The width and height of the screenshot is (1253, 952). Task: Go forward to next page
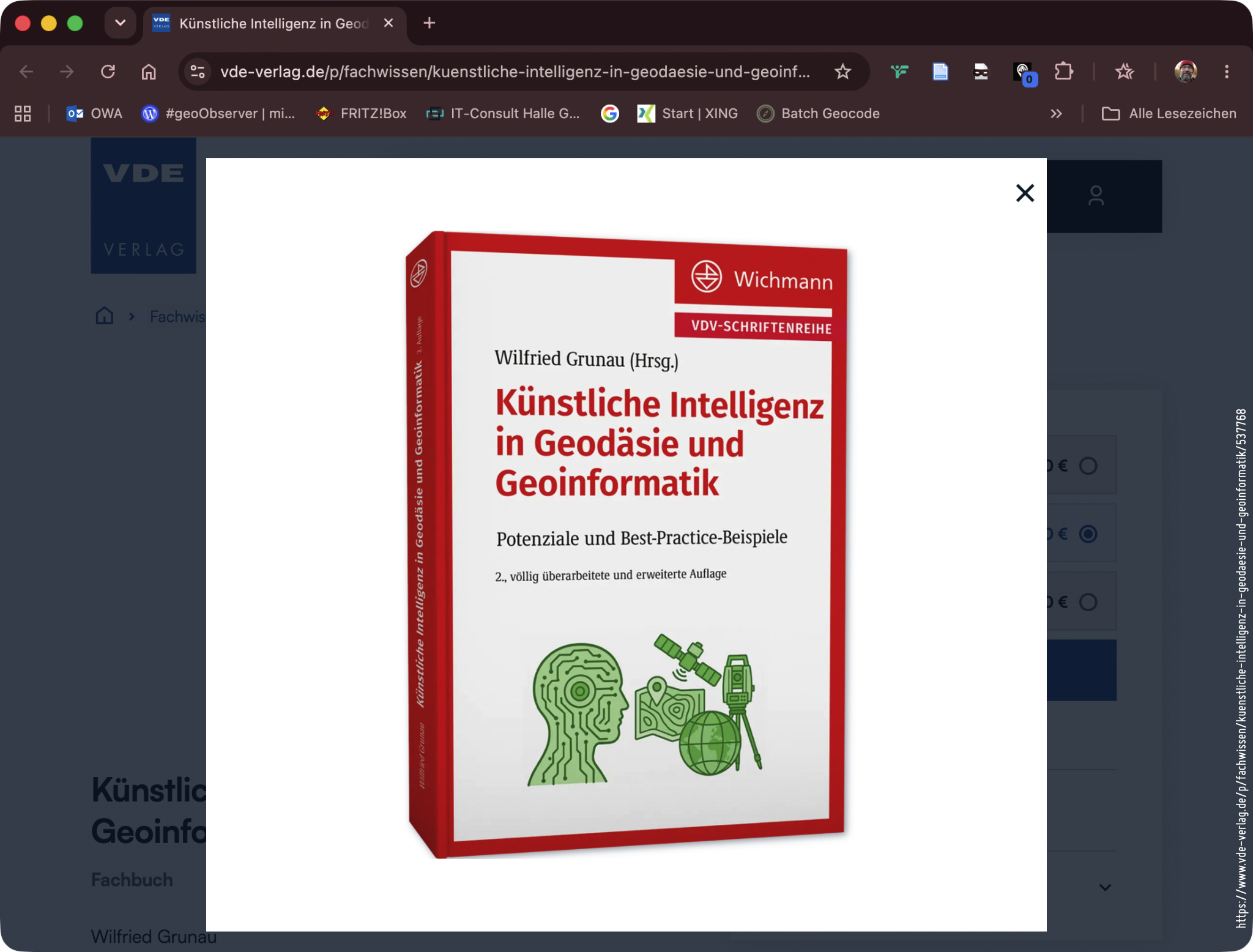(x=67, y=72)
